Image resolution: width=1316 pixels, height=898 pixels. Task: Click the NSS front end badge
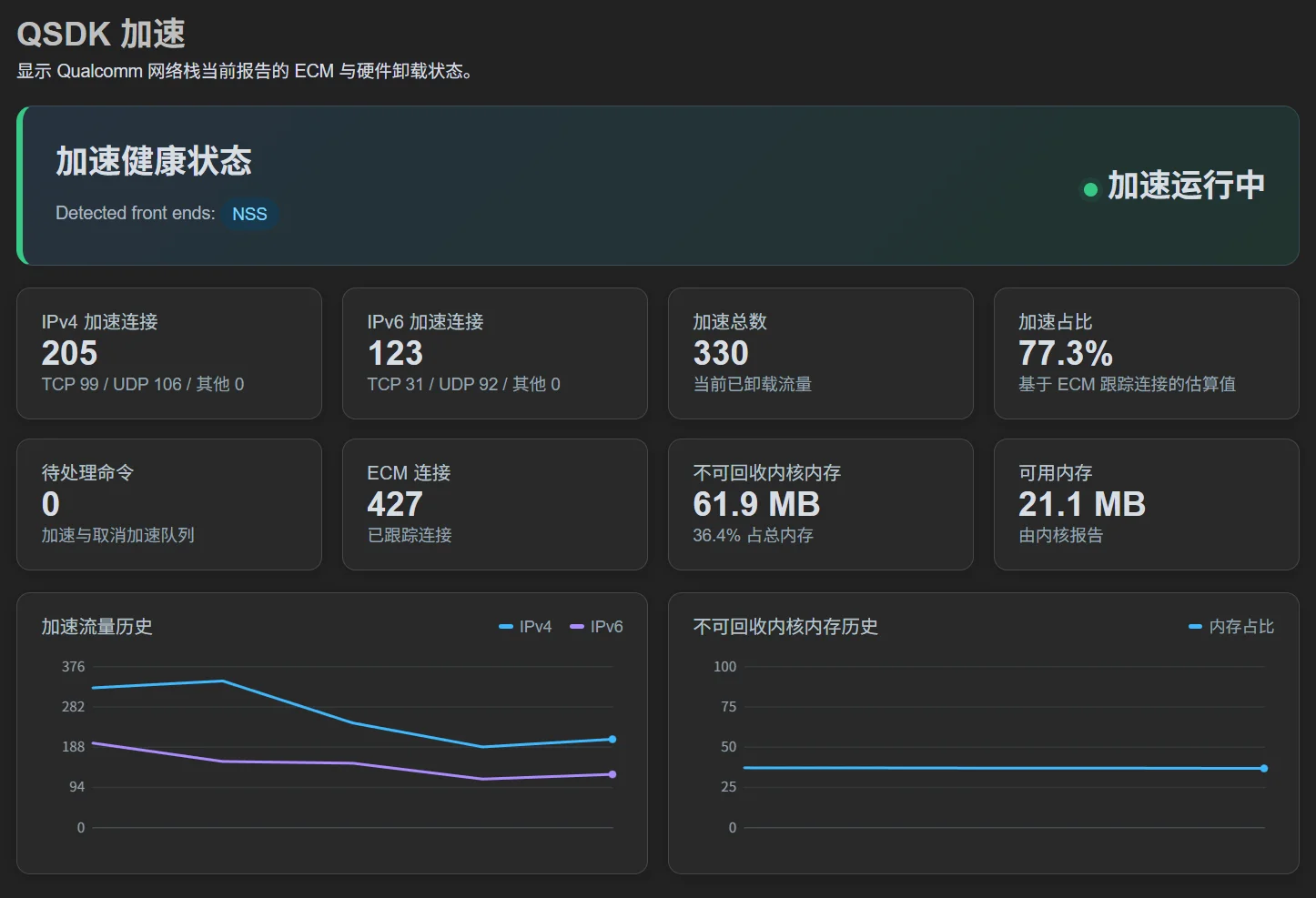(249, 214)
